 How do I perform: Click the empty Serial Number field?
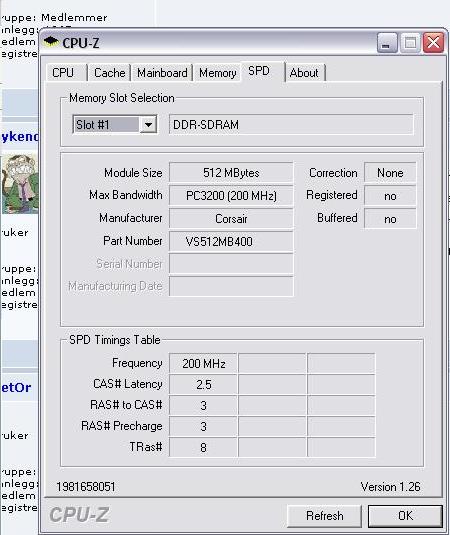pos(231,264)
